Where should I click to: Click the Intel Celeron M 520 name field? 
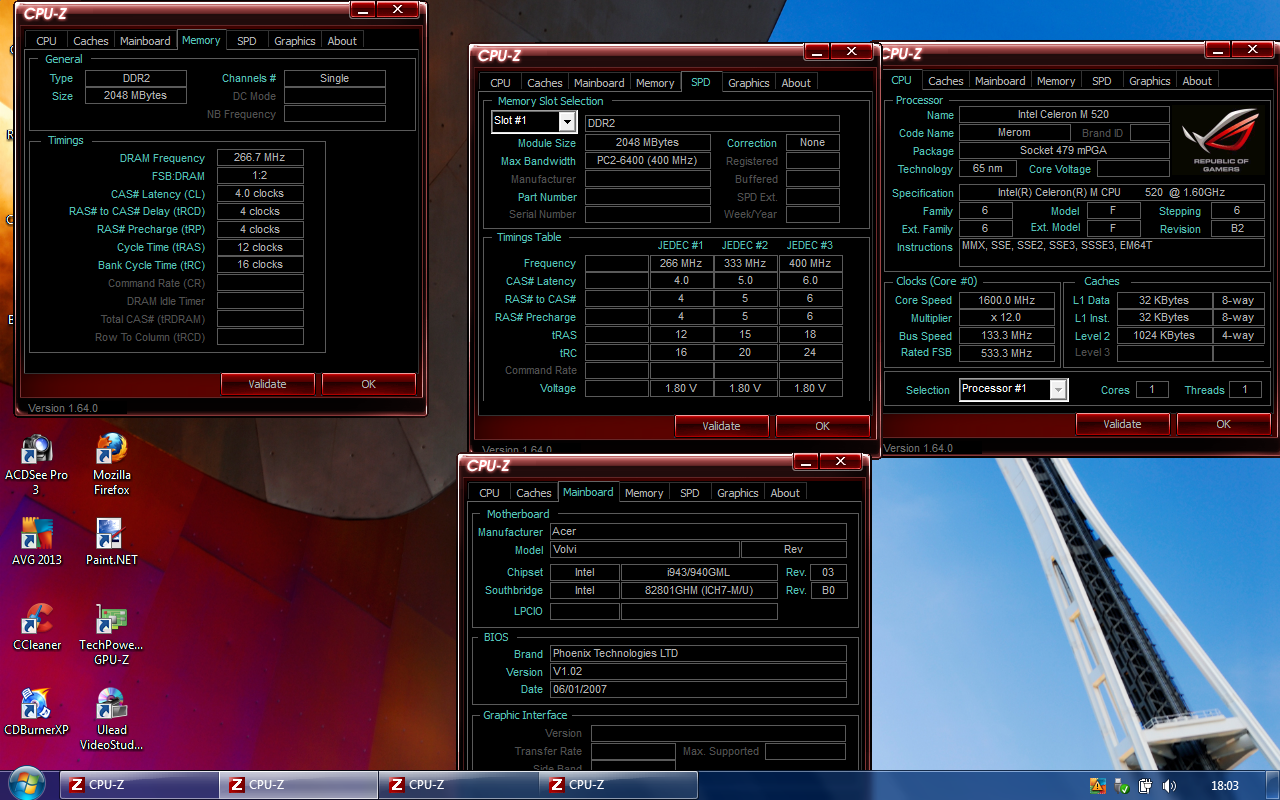[x=1064, y=115]
